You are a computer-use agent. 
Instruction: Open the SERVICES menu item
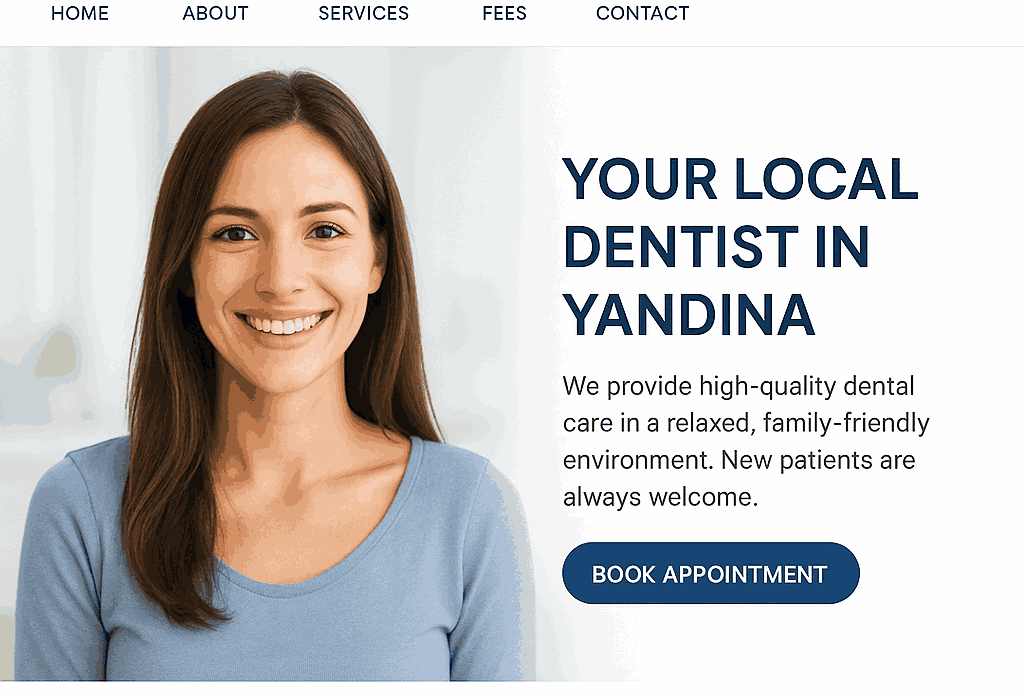coord(364,13)
